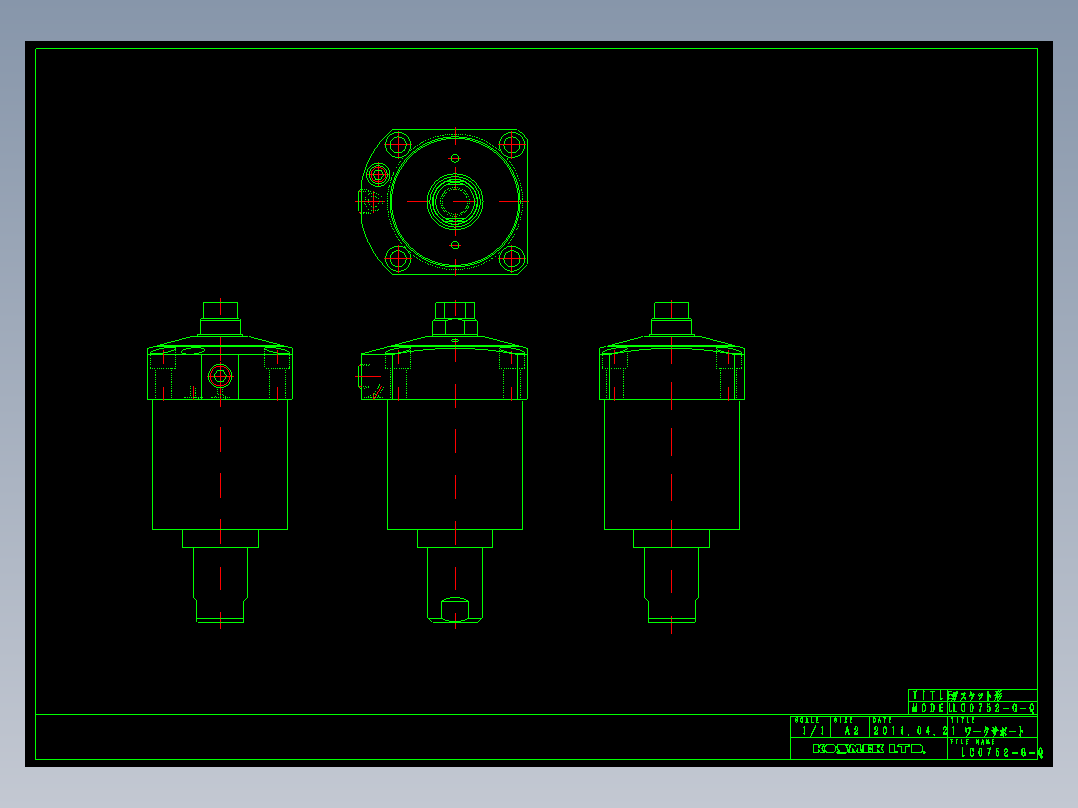This screenshot has height=808, width=1078.
Task: Select the file name text LC0752-G-Q
Action: click(1002, 753)
